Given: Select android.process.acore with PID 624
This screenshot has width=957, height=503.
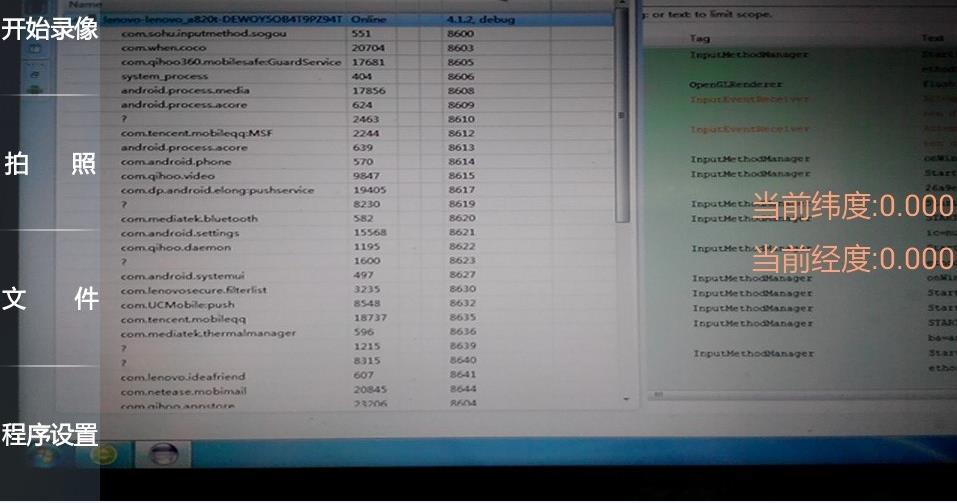Looking at the screenshot, I should [x=357, y=105].
